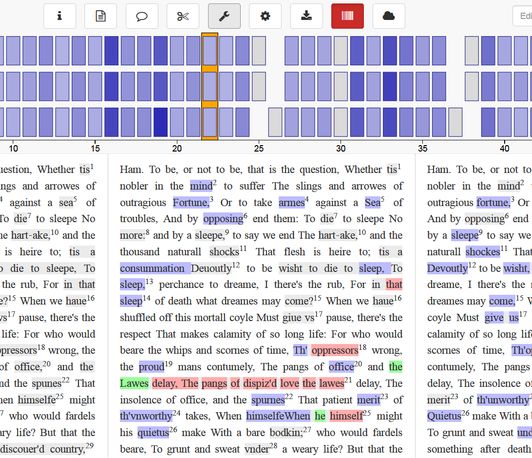Select top-row heatmap cell at segment 19

pos(160,51)
